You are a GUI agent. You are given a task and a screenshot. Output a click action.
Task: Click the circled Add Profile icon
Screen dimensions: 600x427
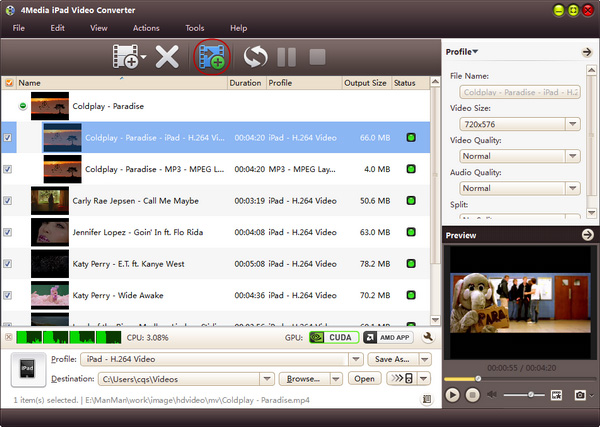212,57
